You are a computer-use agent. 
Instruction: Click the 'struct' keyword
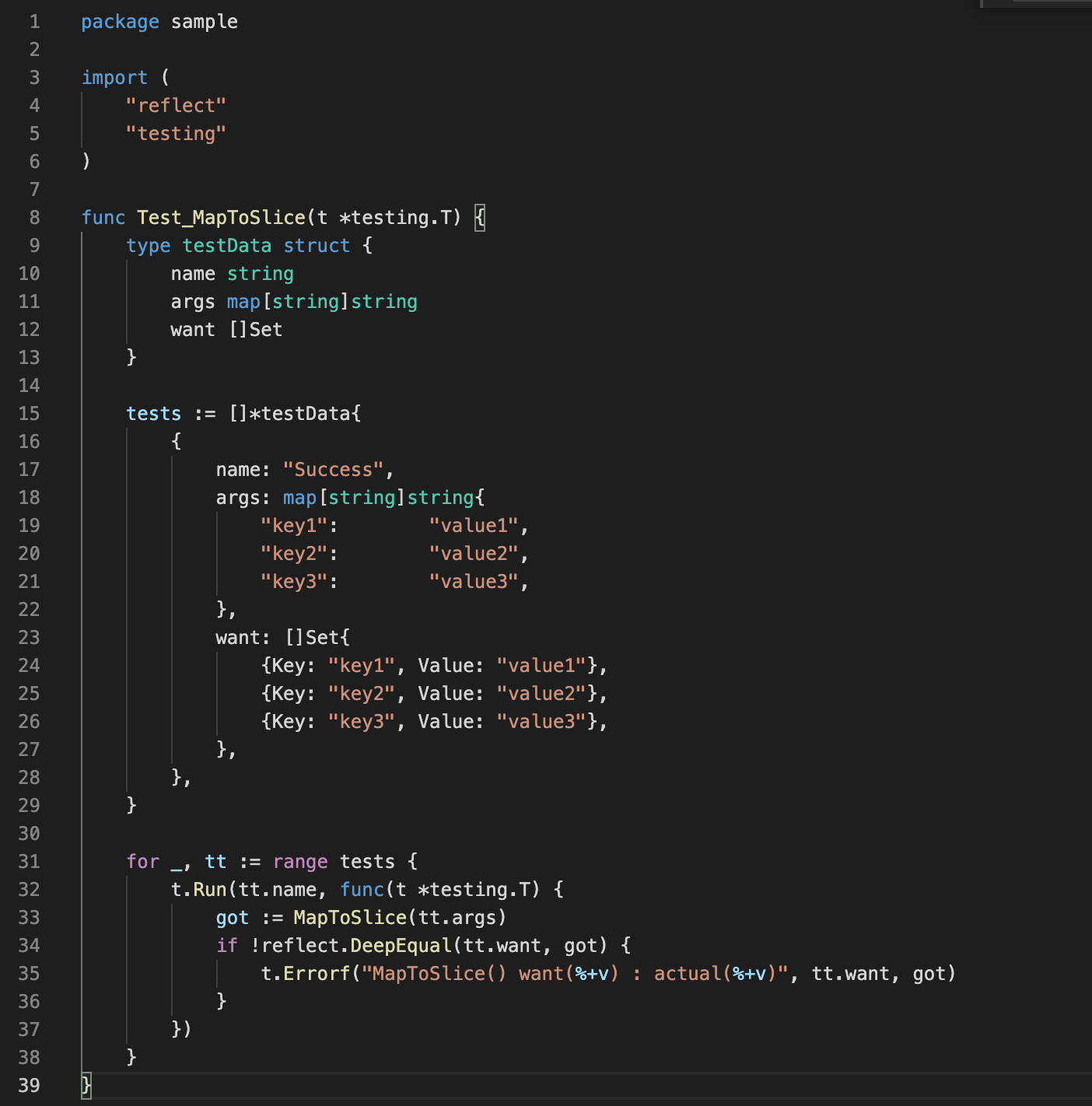coord(317,246)
